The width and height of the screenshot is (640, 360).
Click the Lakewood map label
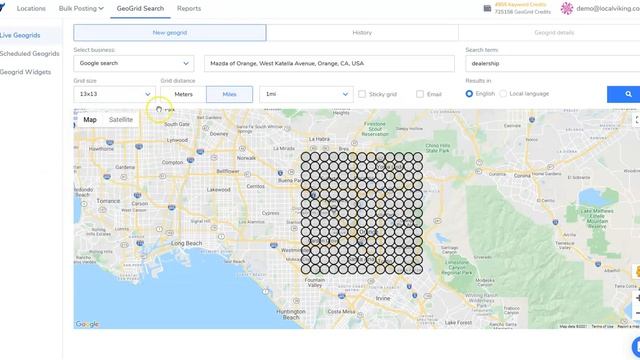[218, 190]
